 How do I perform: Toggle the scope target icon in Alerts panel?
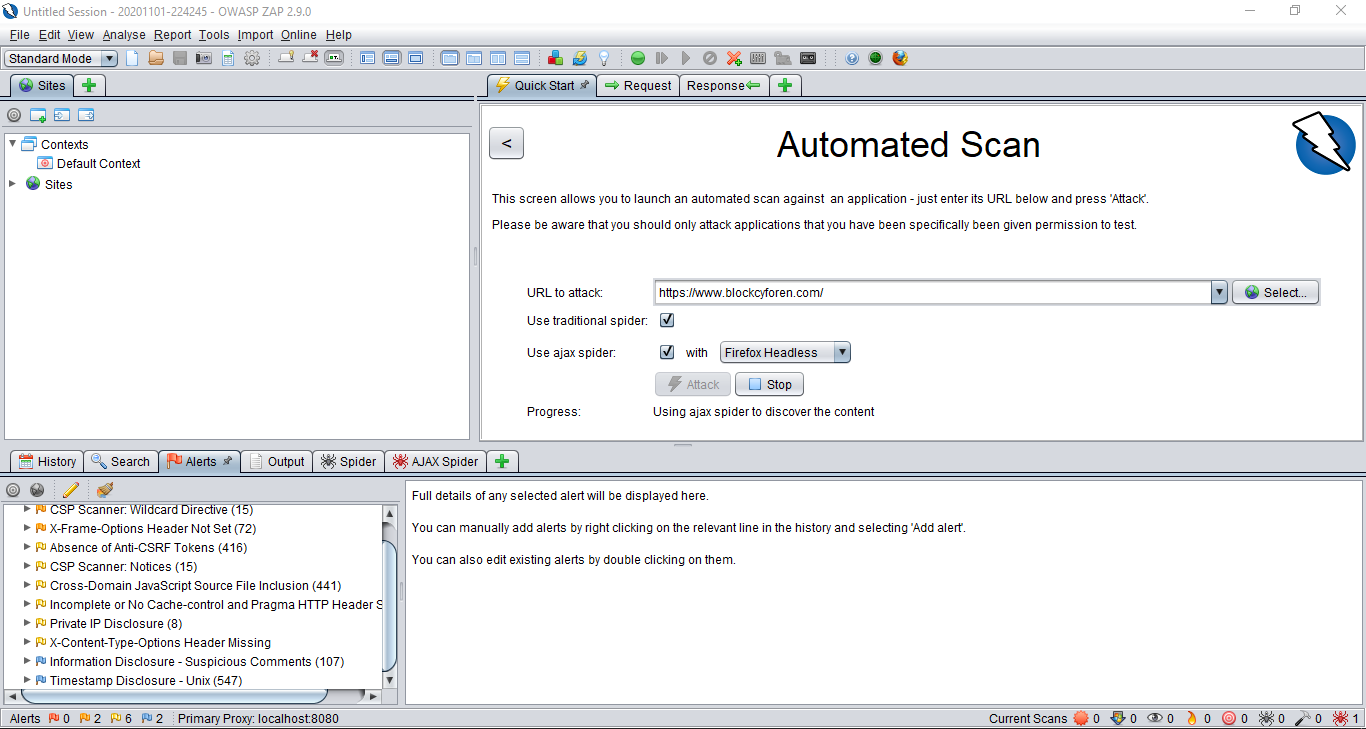click(13, 490)
